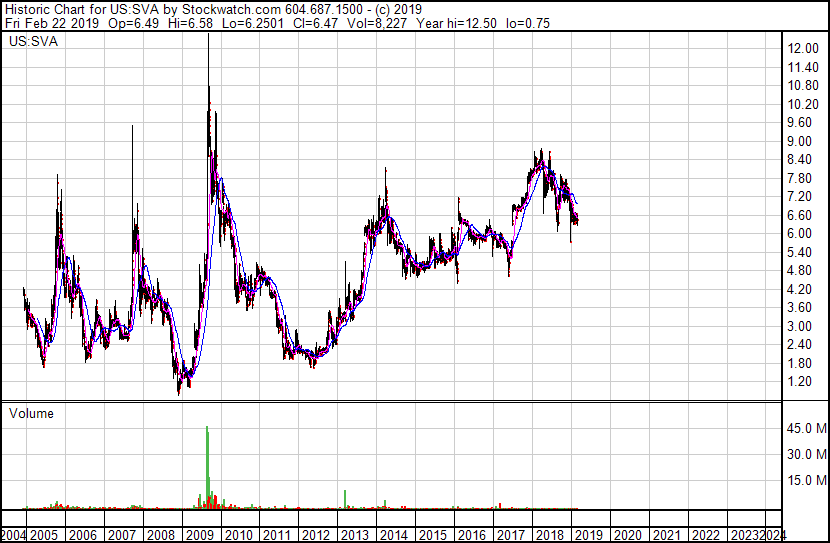
Task: Click the 2007 year label on time axis
Action: (122, 535)
